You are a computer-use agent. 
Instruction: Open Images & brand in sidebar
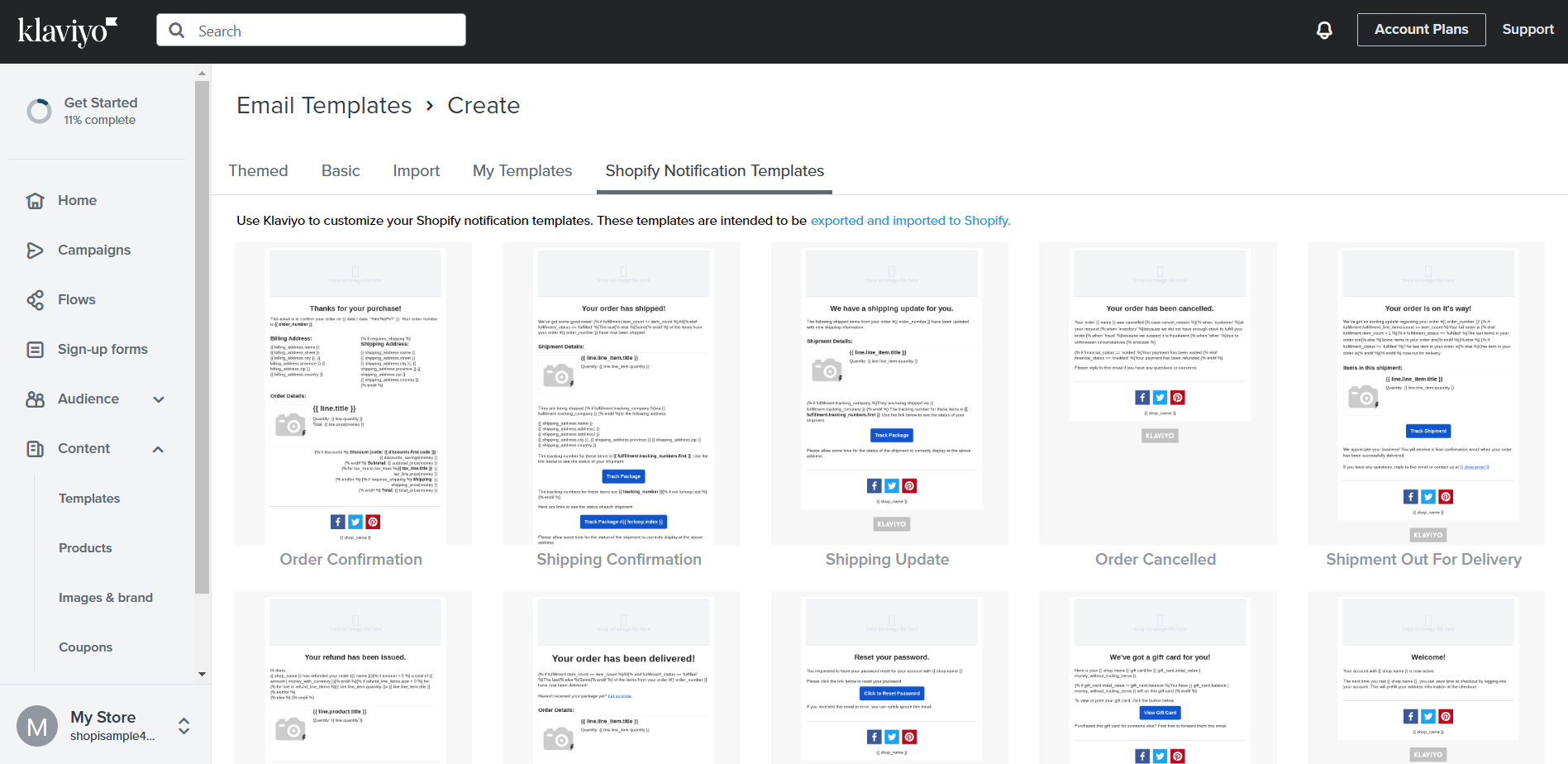click(x=106, y=598)
